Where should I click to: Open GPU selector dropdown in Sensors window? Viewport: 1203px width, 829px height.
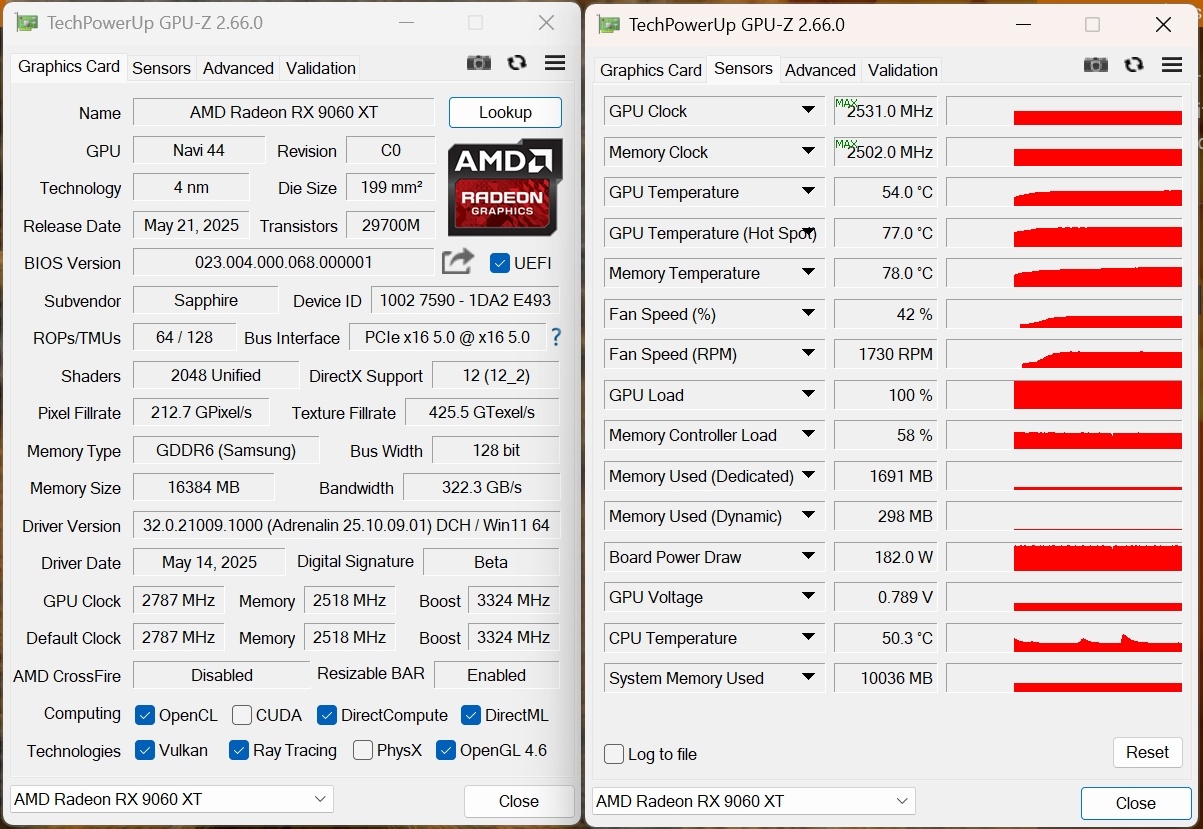pos(754,801)
